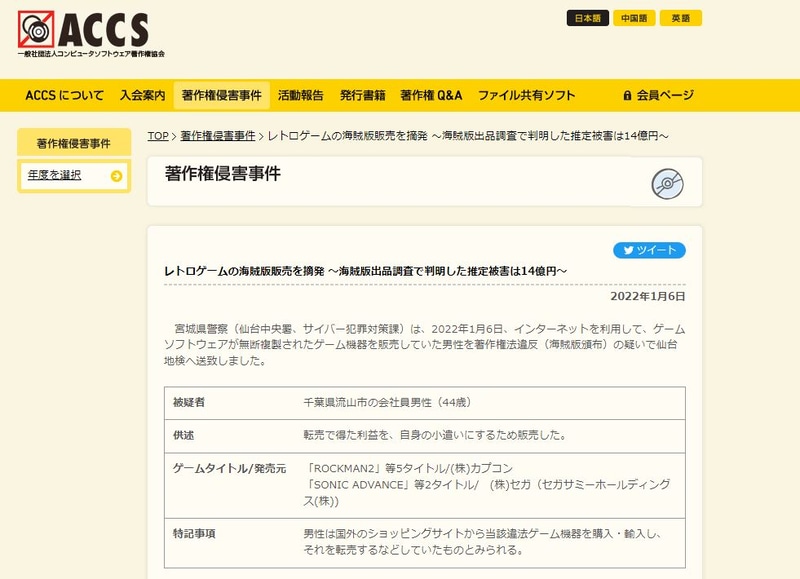Go to the TOP breadcrumb link
This screenshot has height=579, width=800.
tap(158, 136)
